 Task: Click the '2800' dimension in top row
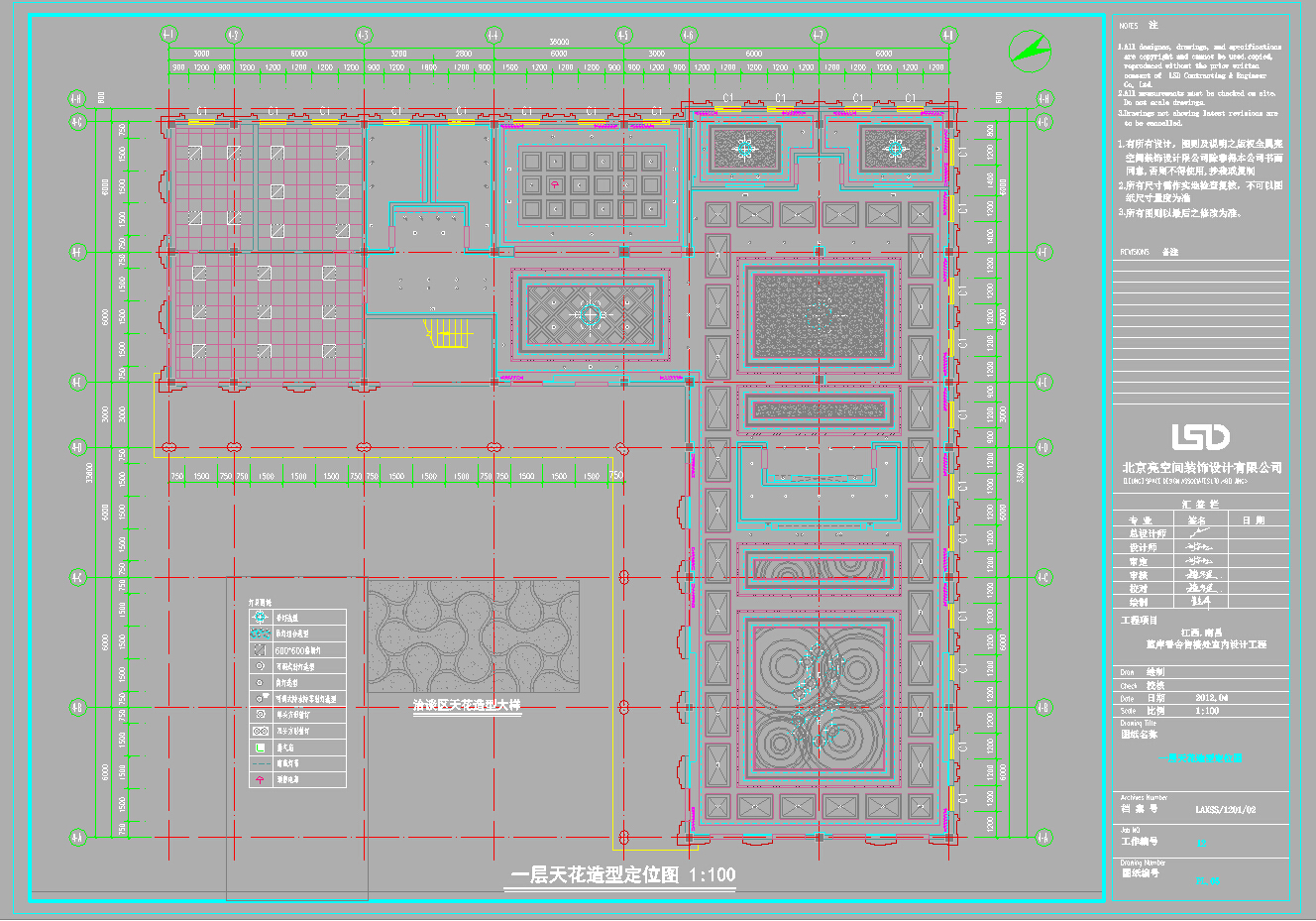click(463, 54)
